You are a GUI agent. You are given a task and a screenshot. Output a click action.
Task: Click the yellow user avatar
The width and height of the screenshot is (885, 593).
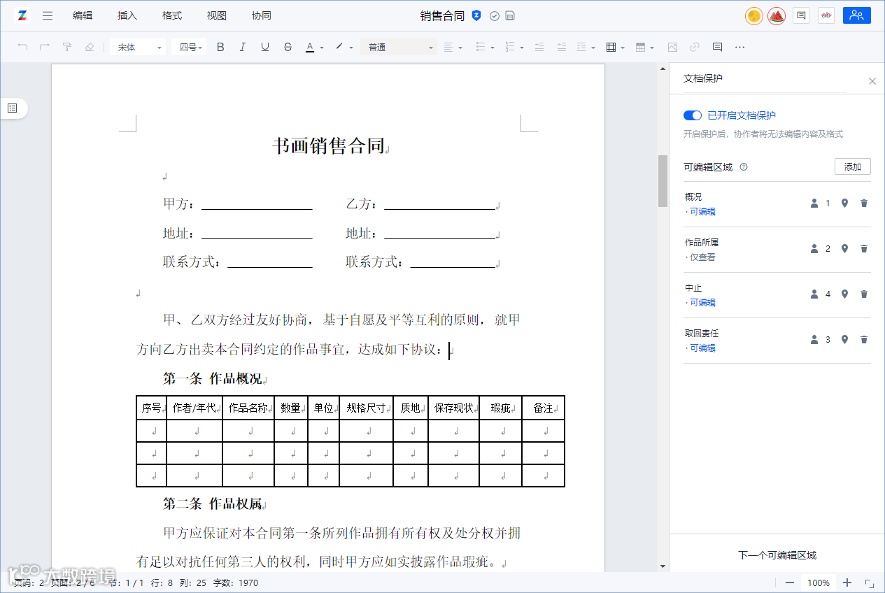753,16
